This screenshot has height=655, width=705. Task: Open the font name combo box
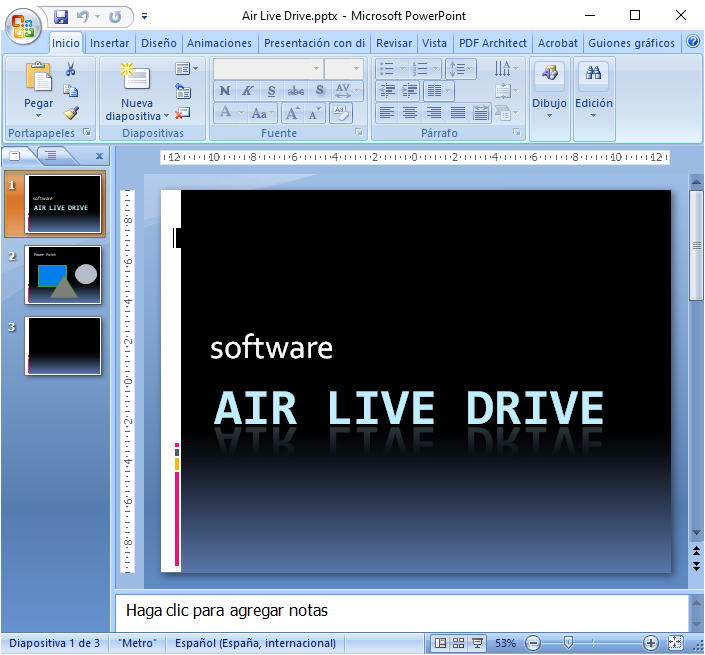pyautogui.click(x=268, y=69)
